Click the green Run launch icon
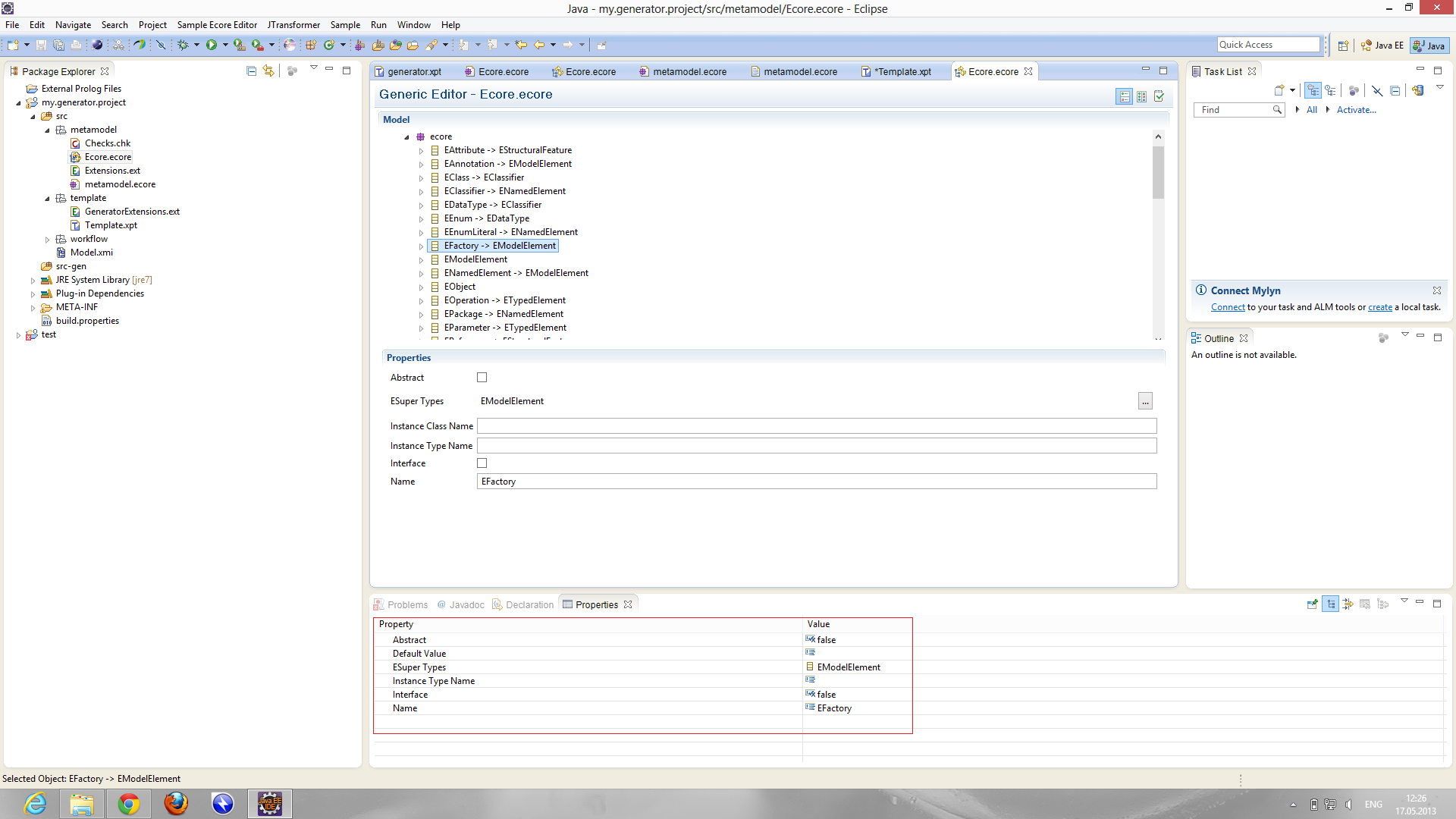The image size is (1456, 819). [x=212, y=45]
